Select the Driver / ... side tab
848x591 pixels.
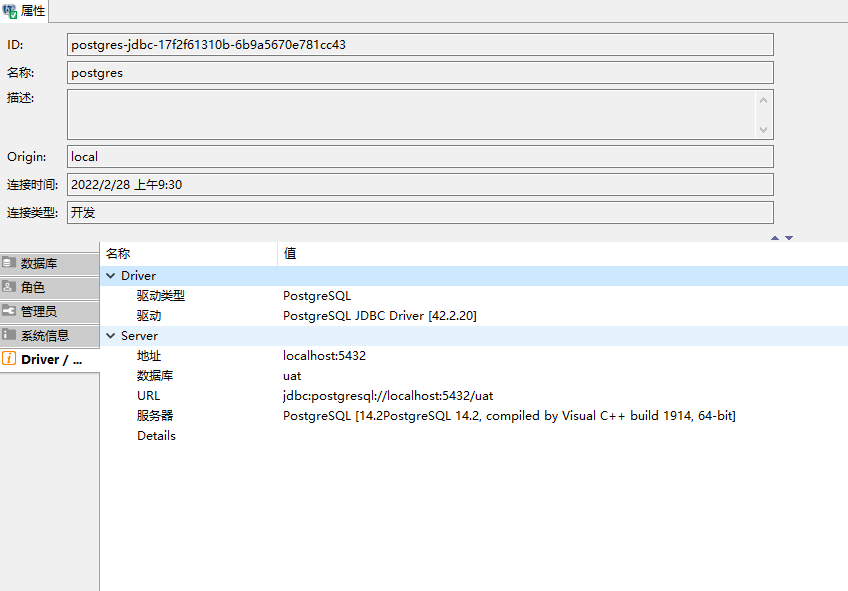coord(50,359)
